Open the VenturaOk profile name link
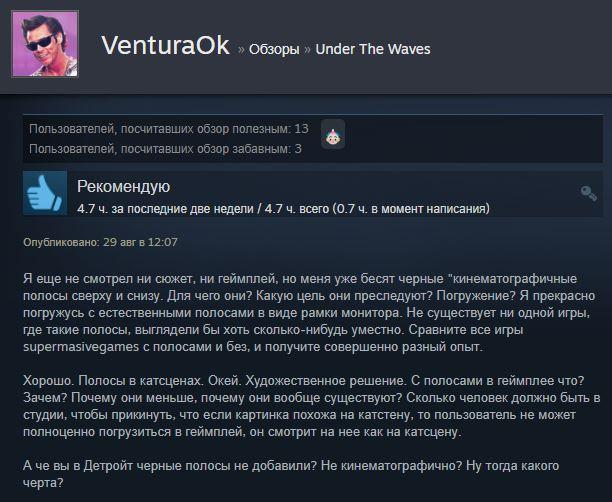This screenshot has width=612, height=502. [165, 45]
